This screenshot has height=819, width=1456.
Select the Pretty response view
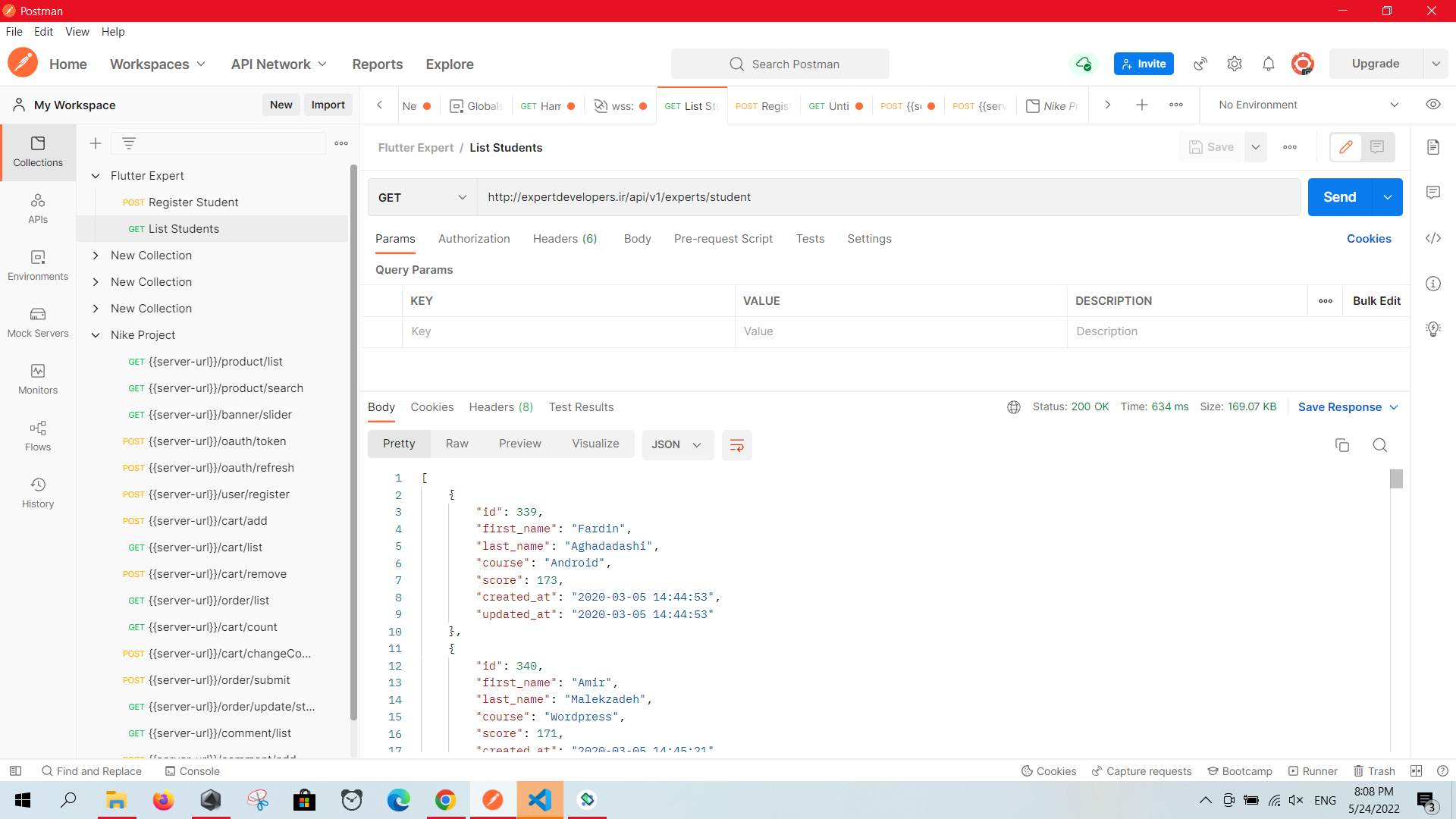[x=399, y=444]
